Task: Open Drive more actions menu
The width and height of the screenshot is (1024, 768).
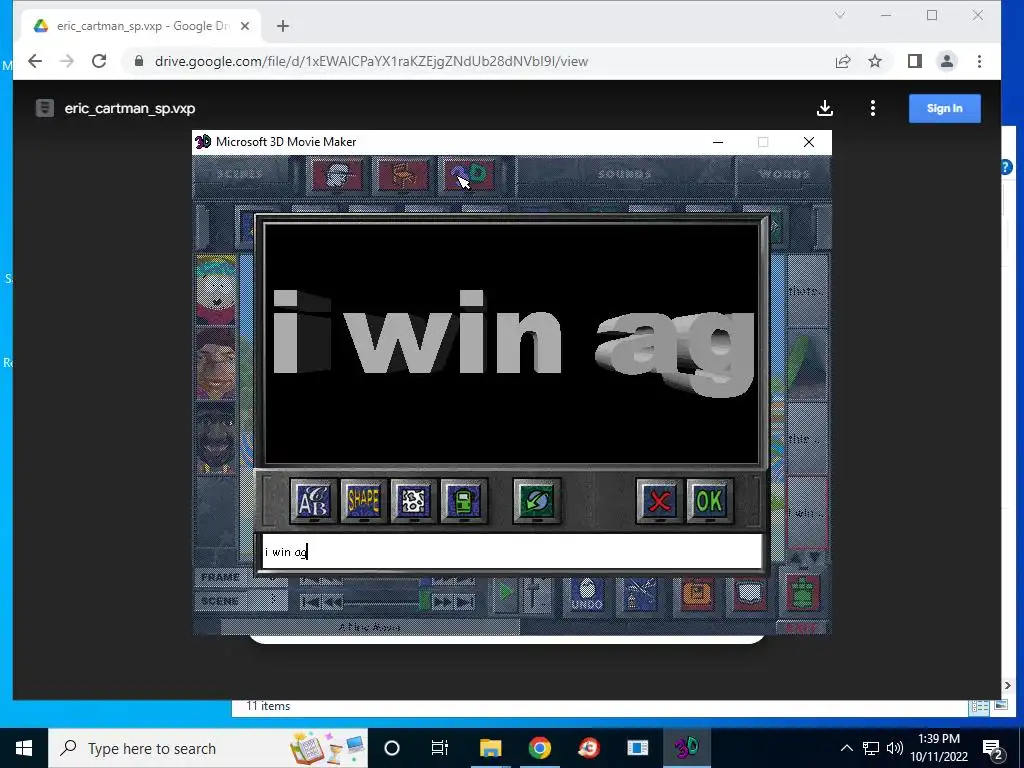Action: pos(872,108)
